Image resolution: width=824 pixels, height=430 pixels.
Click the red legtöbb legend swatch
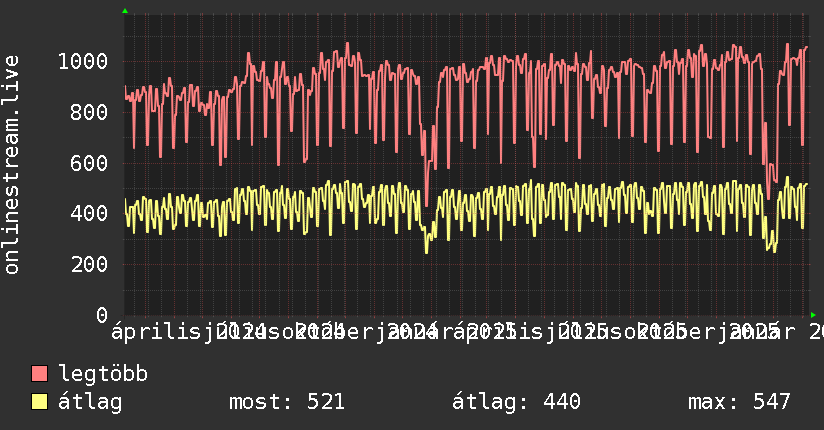[x=39, y=374]
